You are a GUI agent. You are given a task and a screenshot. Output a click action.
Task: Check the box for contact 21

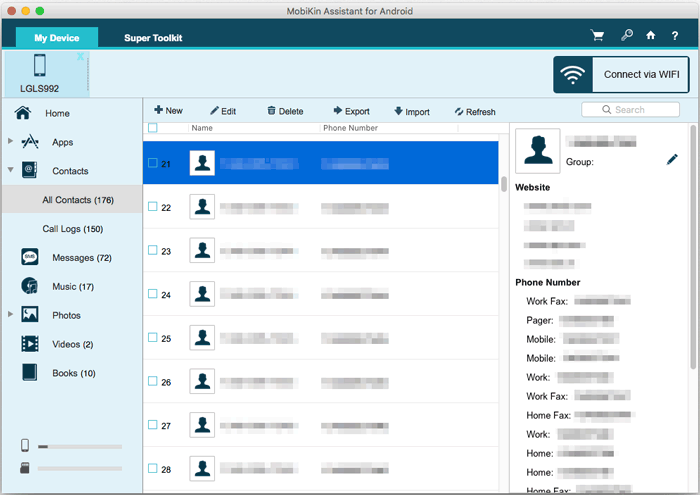point(153,163)
